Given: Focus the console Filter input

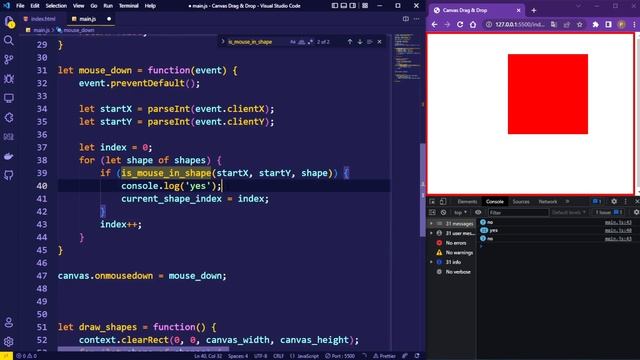Looking at the screenshot, I should pyautogui.click(x=518, y=212).
